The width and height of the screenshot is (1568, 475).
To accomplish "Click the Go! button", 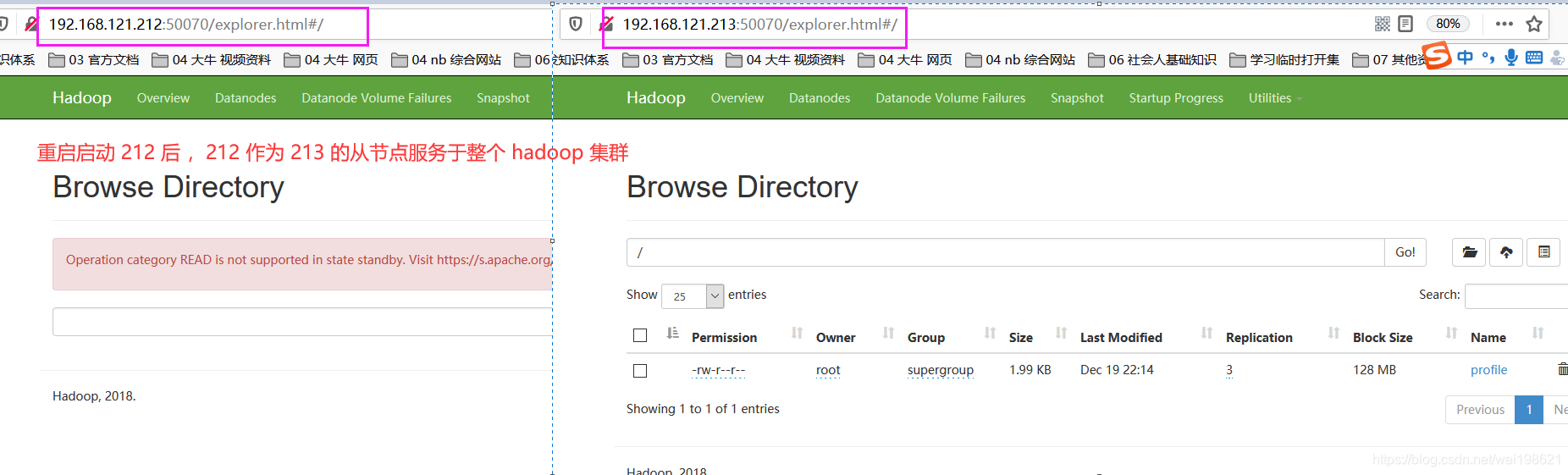I will pyautogui.click(x=1405, y=252).
